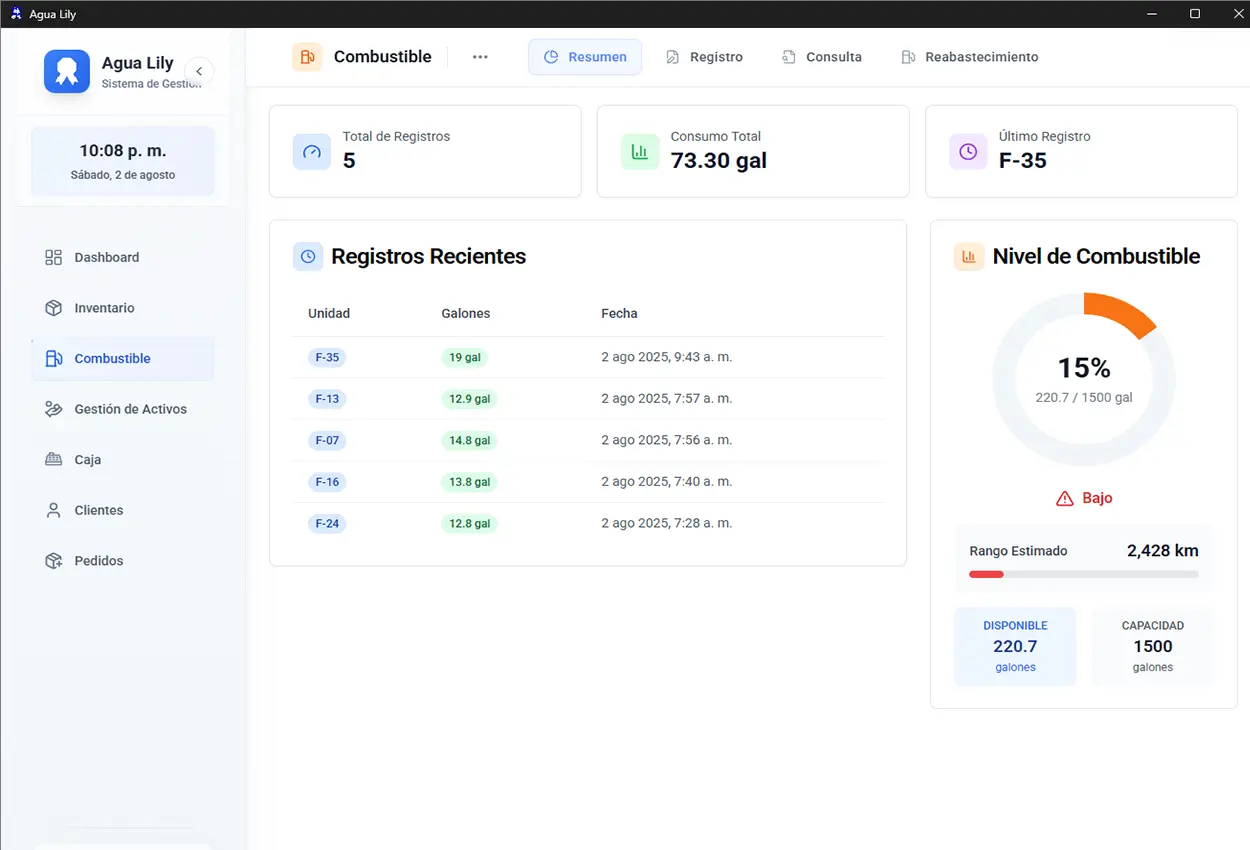The image size is (1250, 850).
Task: Open the three-dots more options menu
Action: [x=480, y=57]
